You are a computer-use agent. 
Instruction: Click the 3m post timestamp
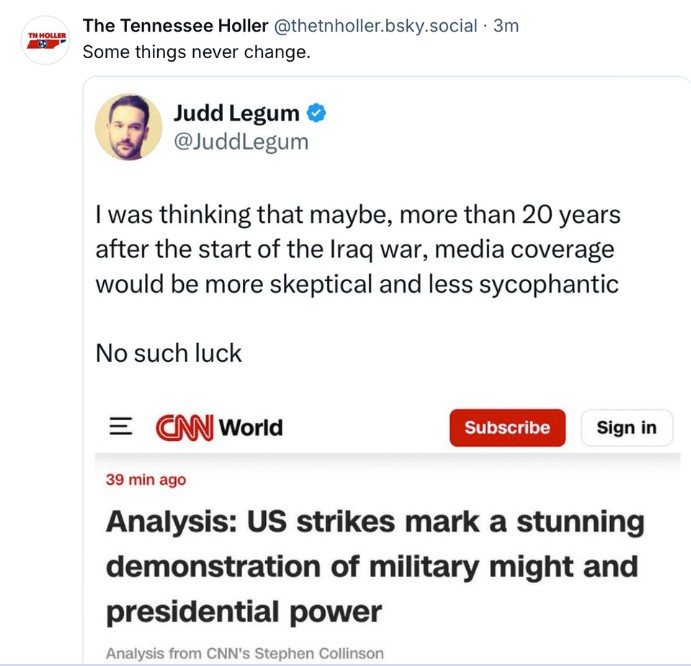(506, 26)
